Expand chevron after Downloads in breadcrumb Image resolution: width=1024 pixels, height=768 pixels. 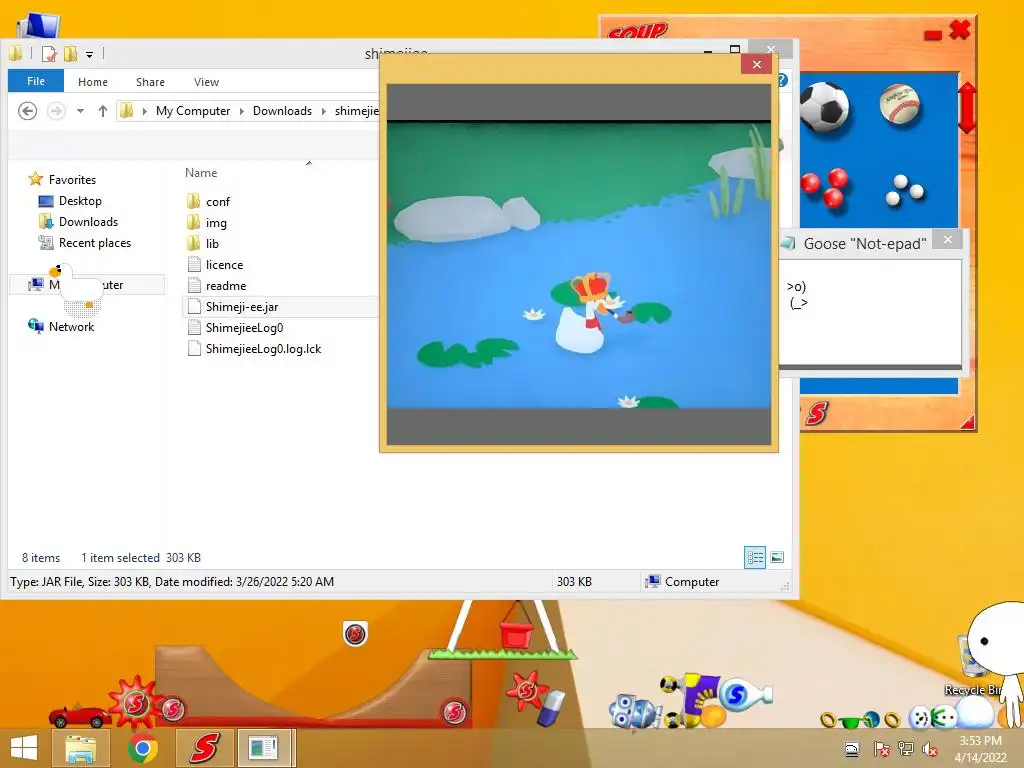tap(323, 111)
